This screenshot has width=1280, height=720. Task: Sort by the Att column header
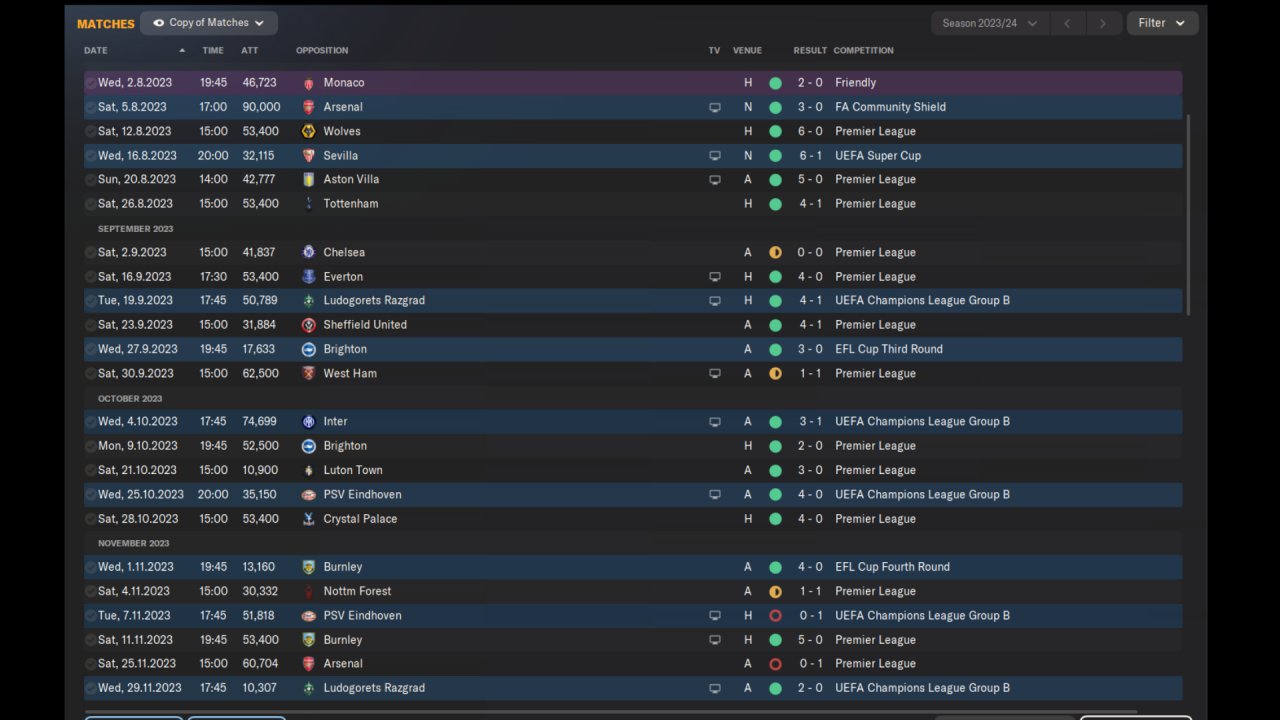coord(250,51)
